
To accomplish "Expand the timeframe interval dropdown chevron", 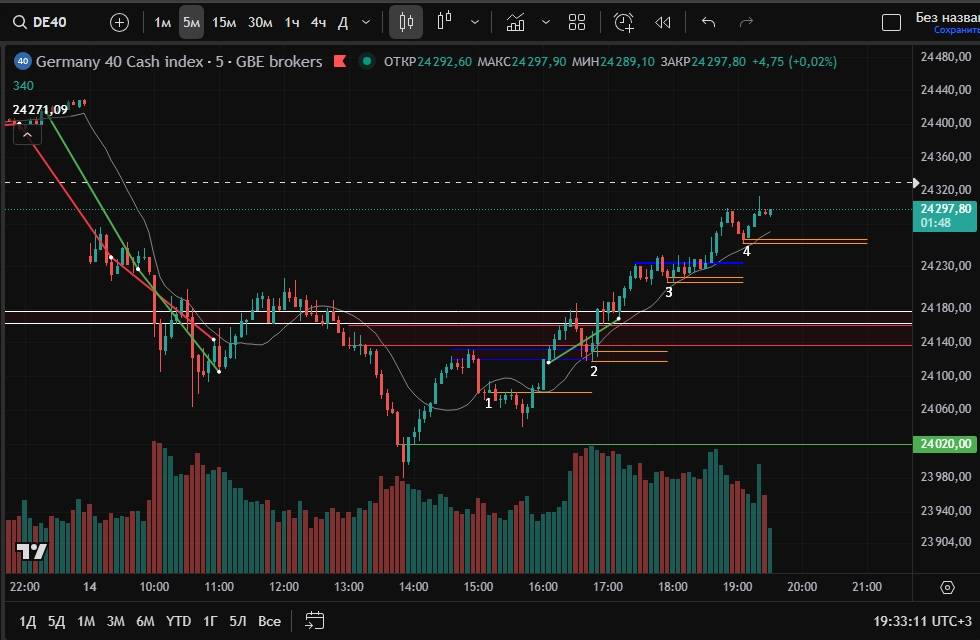I will coord(366,22).
